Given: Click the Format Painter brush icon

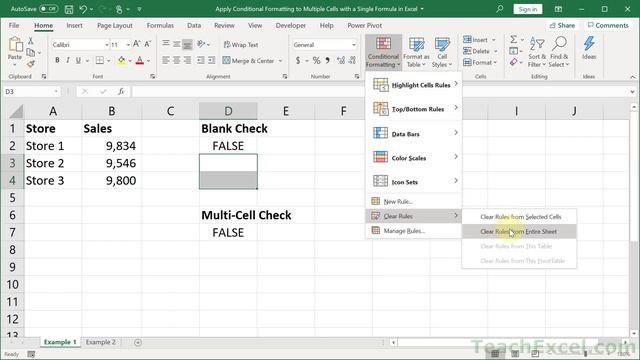Looking at the screenshot, I should tap(31, 64).
